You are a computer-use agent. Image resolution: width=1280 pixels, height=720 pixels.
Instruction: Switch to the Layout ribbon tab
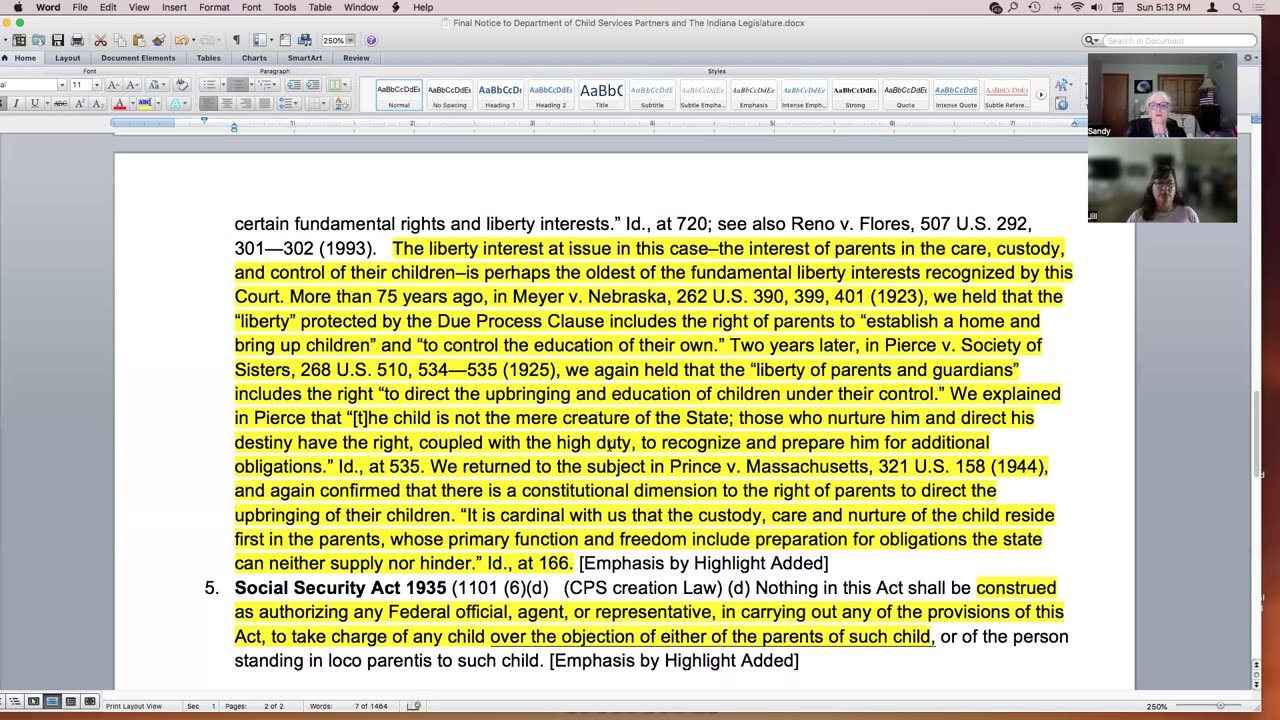click(67, 58)
